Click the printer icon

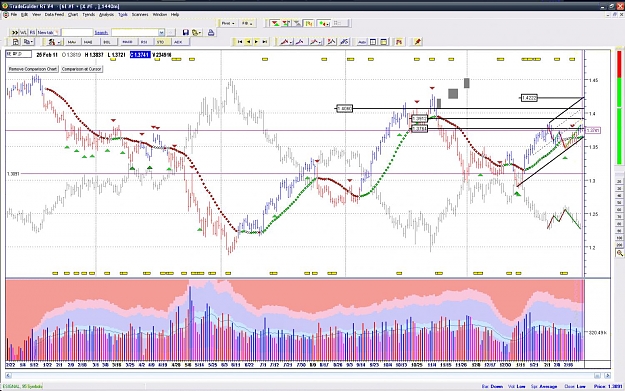click(211, 33)
